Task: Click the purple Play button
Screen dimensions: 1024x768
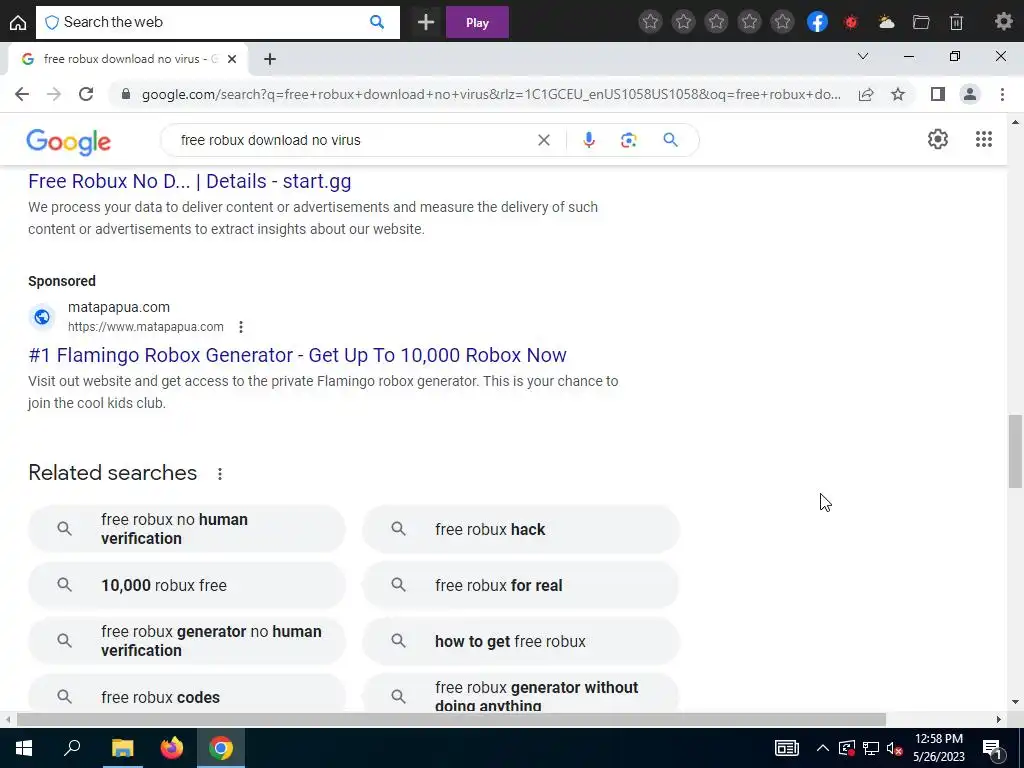Action: (x=477, y=22)
